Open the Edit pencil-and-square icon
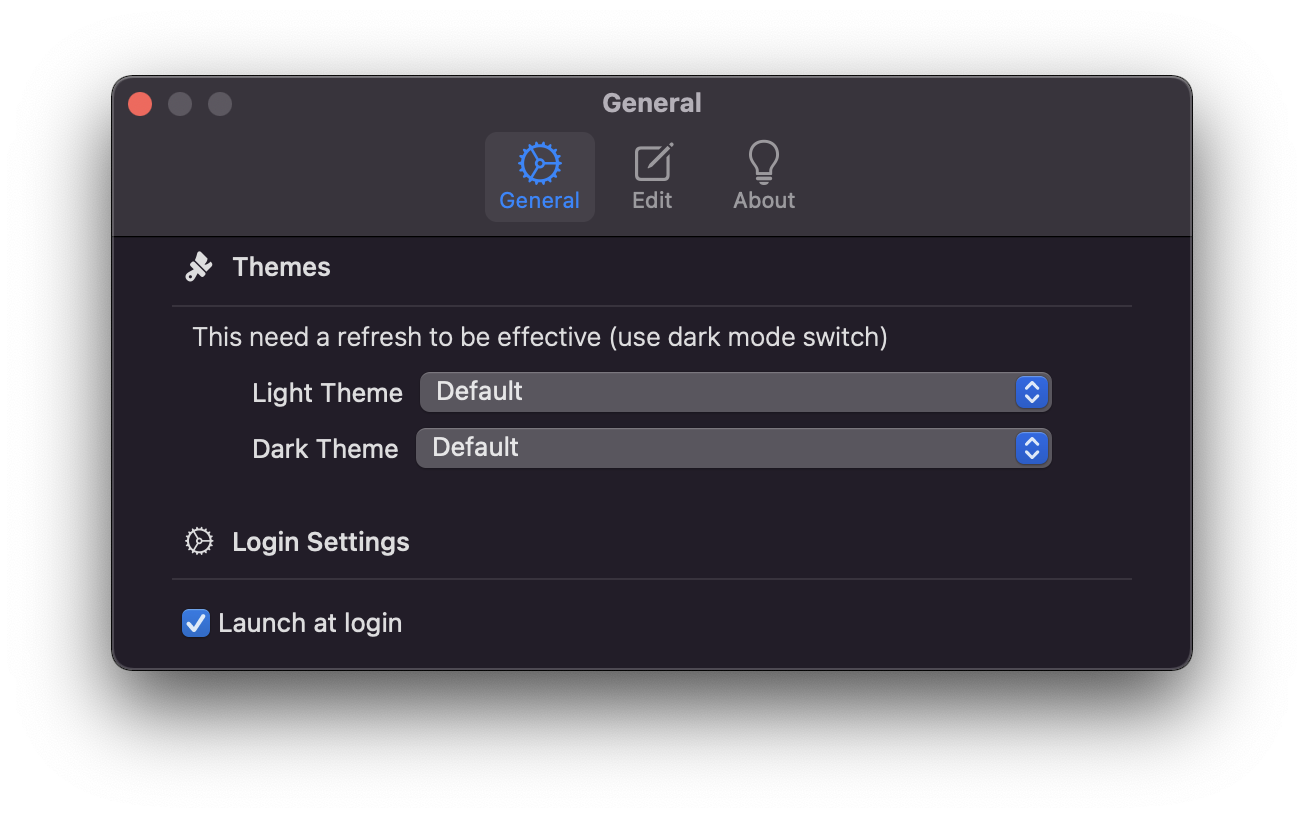Viewport: 1304px width, 818px height. click(653, 163)
